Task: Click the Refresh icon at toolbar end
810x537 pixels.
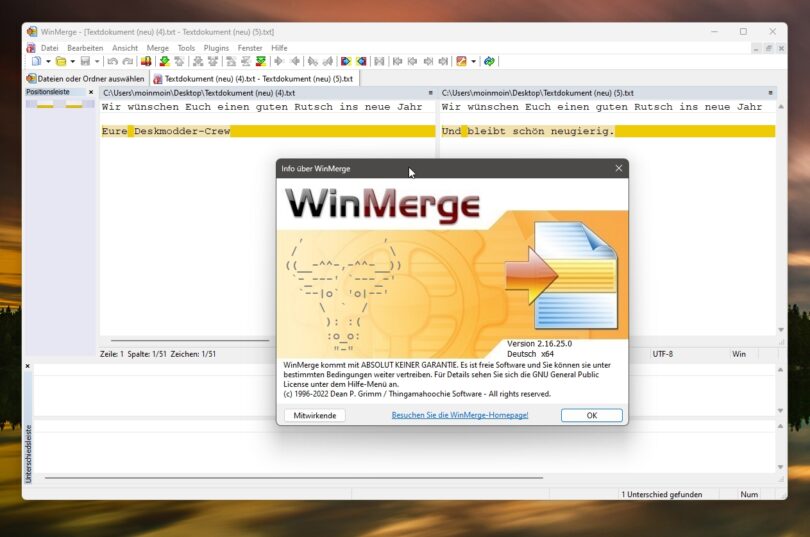Action: pyautogui.click(x=489, y=62)
